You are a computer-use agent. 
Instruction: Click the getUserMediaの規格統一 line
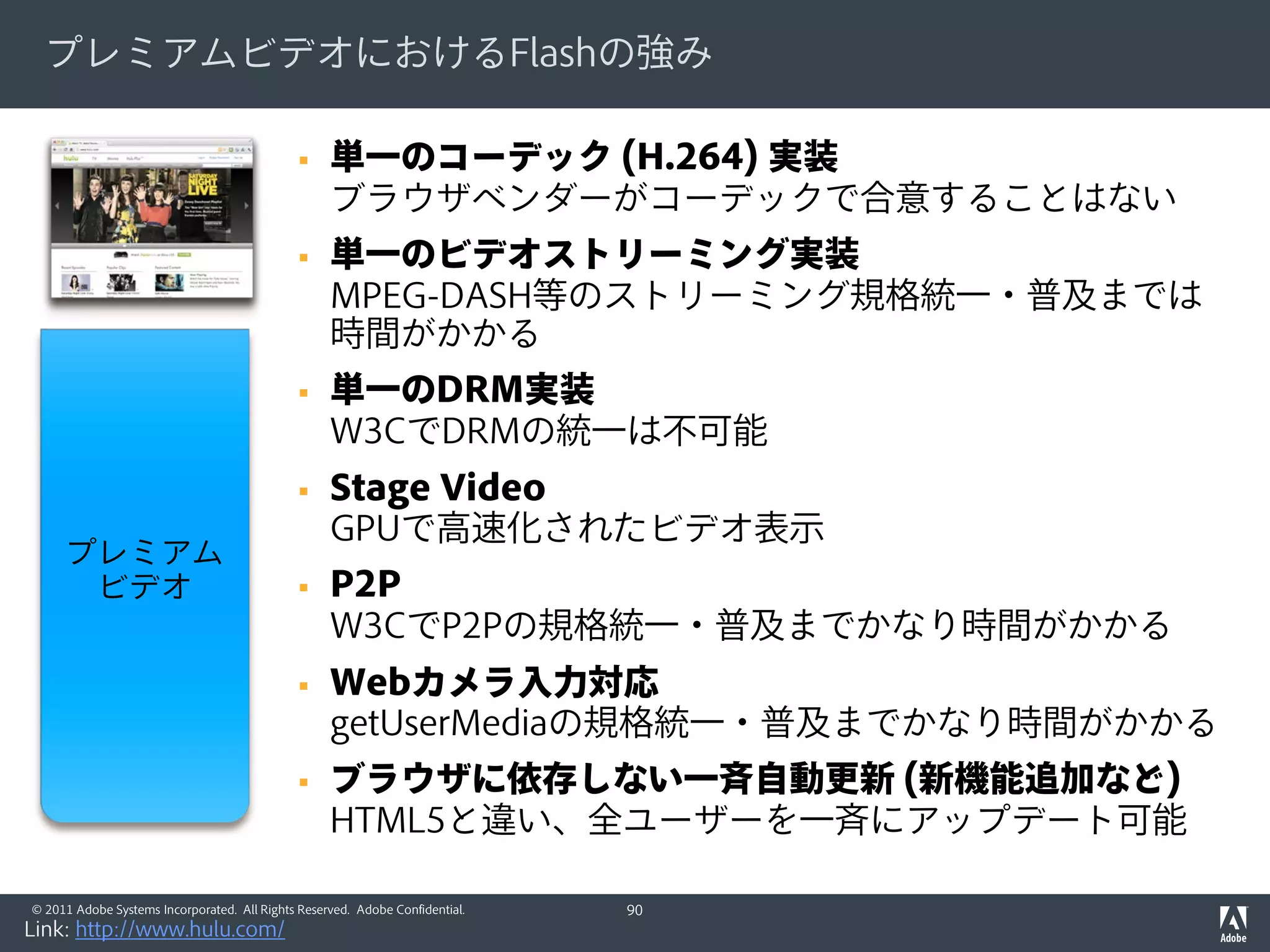pyautogui.click(x=773, y=723)
